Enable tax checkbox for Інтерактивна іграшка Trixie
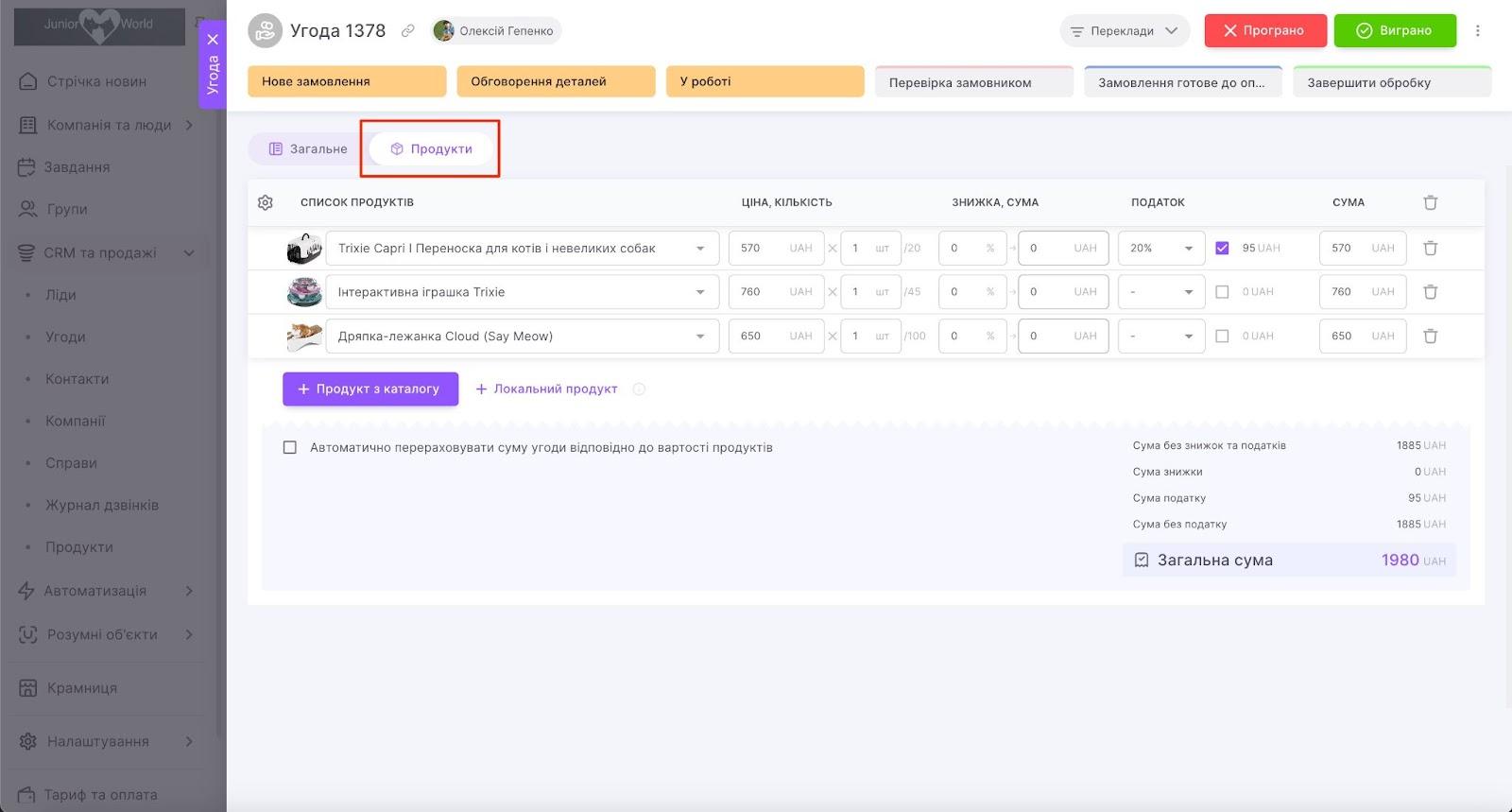 coord(1222,292)
